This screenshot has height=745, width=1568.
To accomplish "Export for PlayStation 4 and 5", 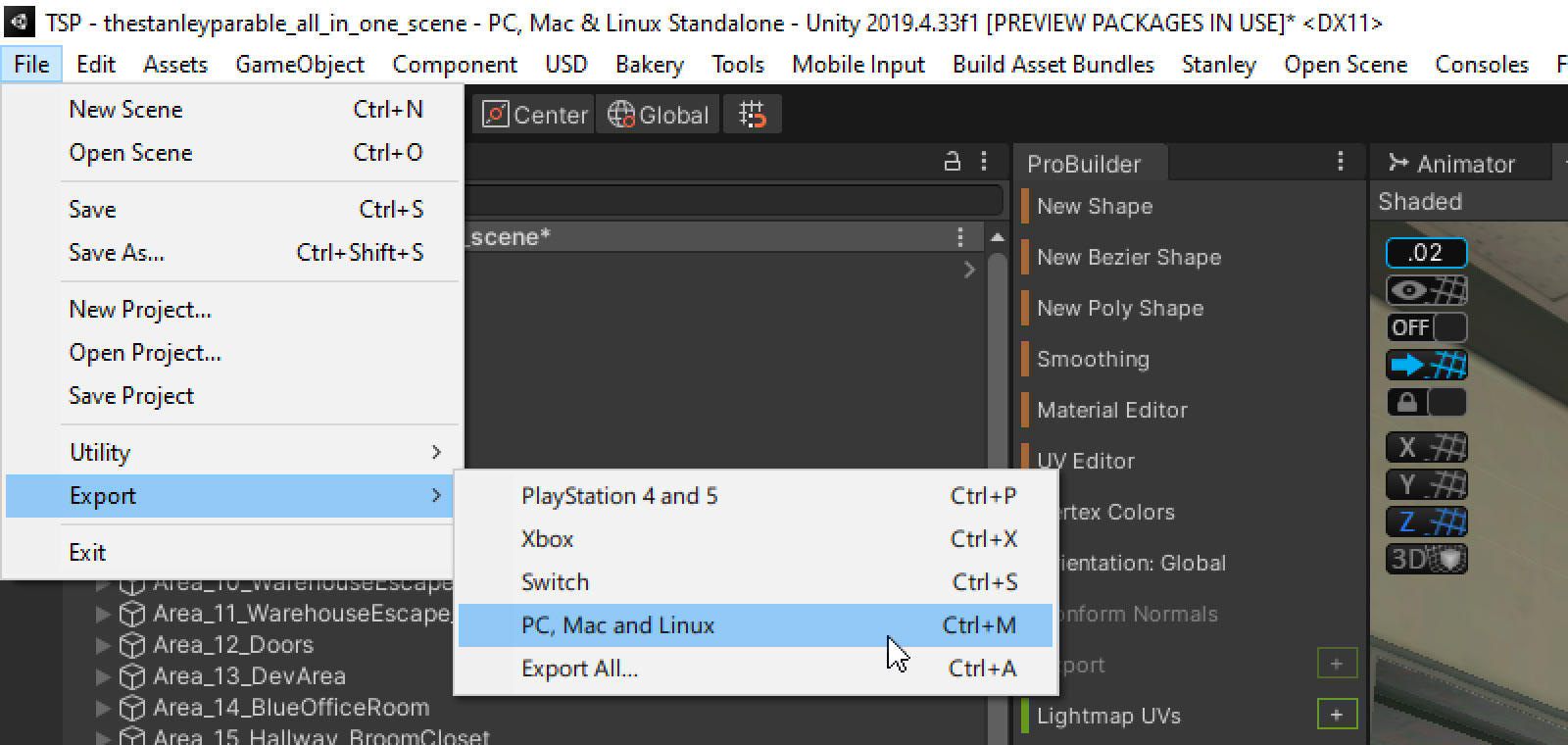I will tap(755, 495).
